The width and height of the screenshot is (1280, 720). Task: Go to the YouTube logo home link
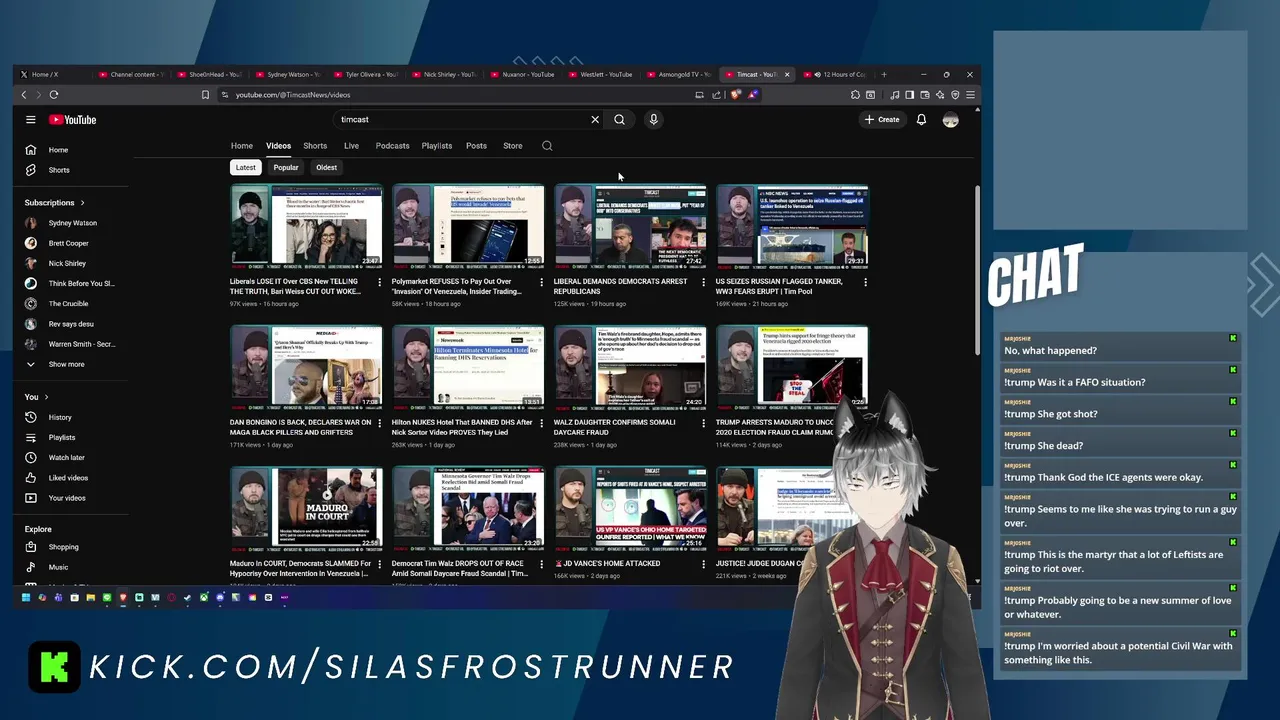click(72, 120)
